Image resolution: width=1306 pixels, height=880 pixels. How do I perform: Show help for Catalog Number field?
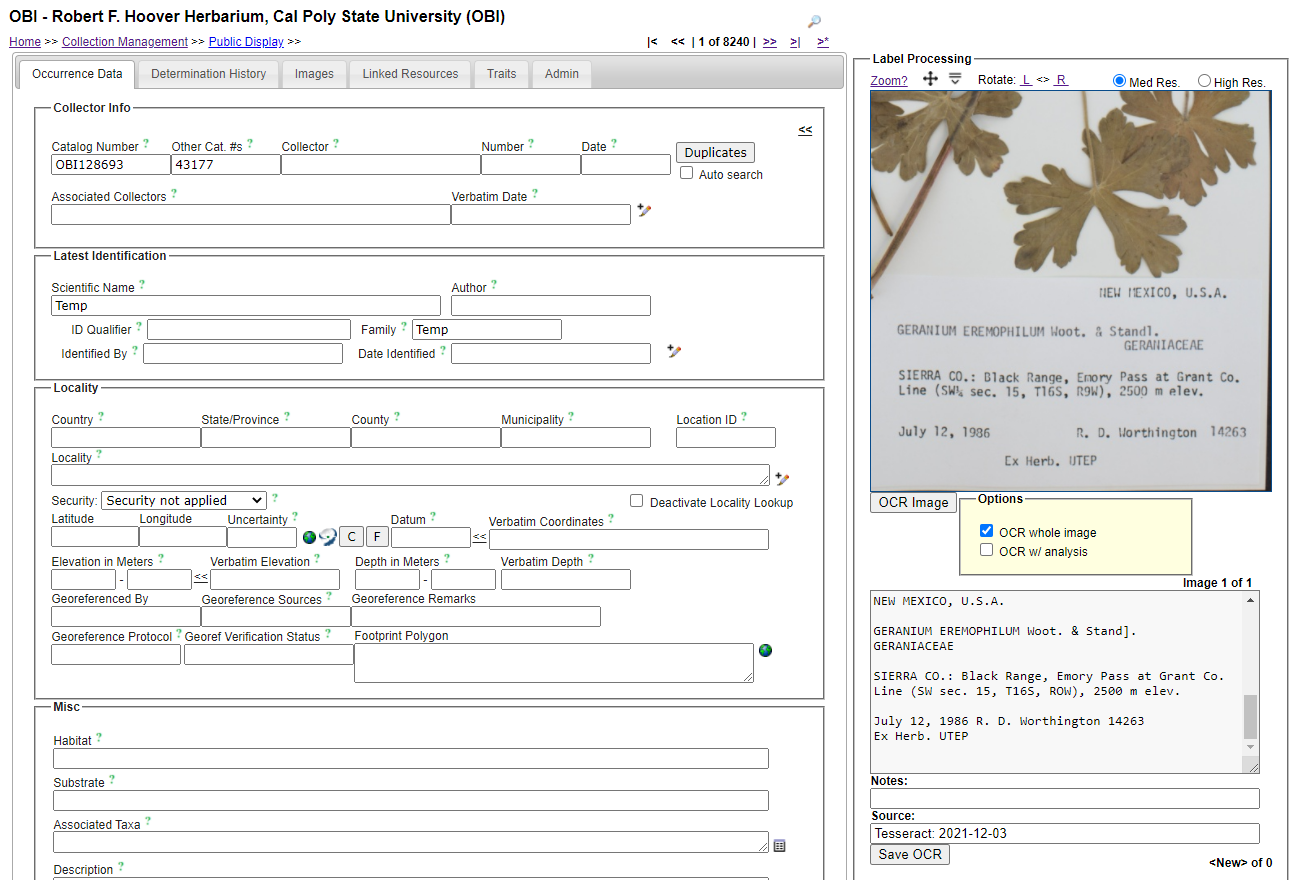pos(146,144)
